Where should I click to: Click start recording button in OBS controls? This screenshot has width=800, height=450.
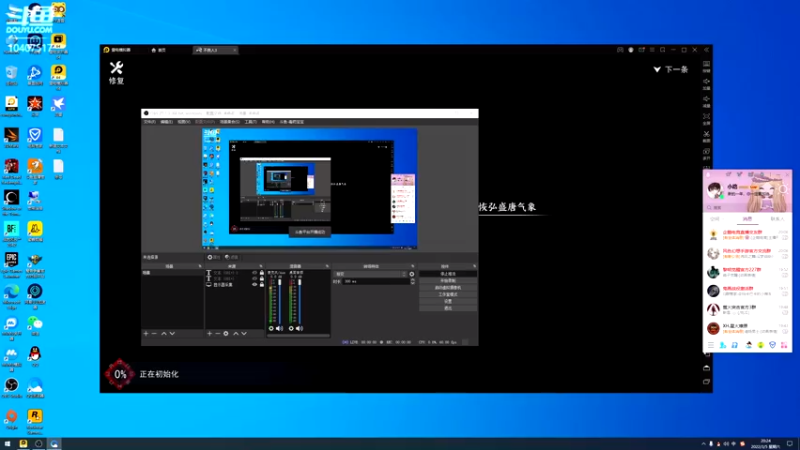(448, 281)
